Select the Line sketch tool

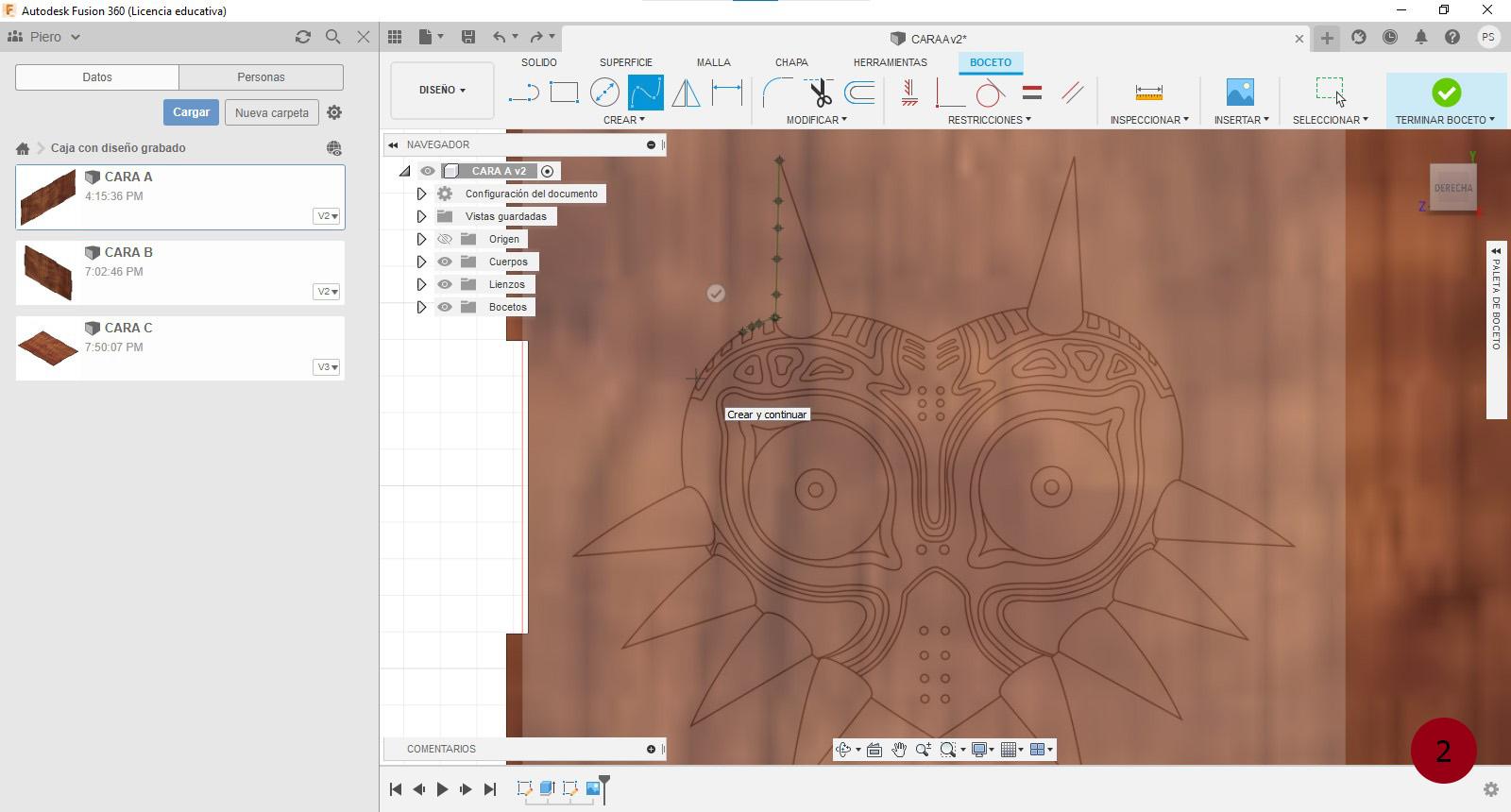pyautogui.click(x=523, y=93)
